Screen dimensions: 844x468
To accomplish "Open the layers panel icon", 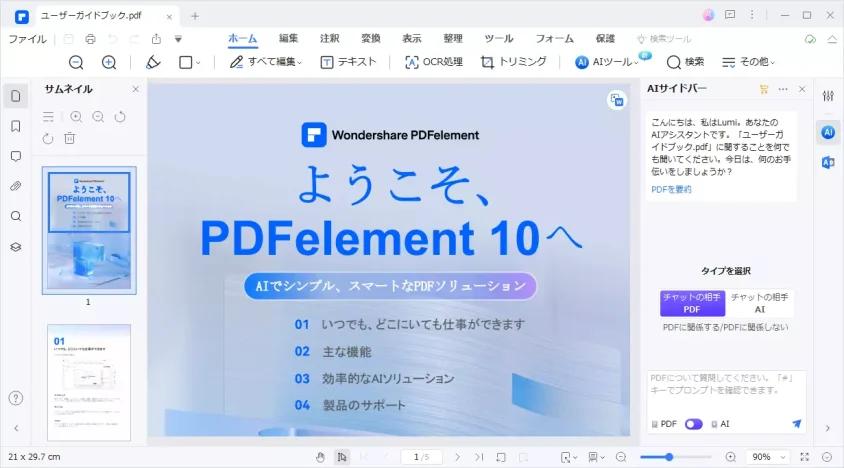I will pyautogui.click(x=16, y=247).
